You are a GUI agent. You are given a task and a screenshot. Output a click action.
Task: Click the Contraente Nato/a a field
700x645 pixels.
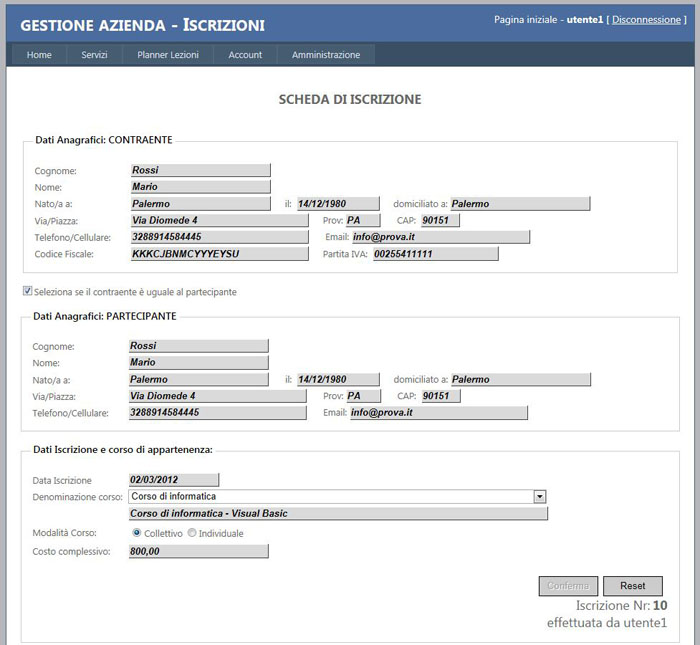pyautogui.click(x=201, y=204)
